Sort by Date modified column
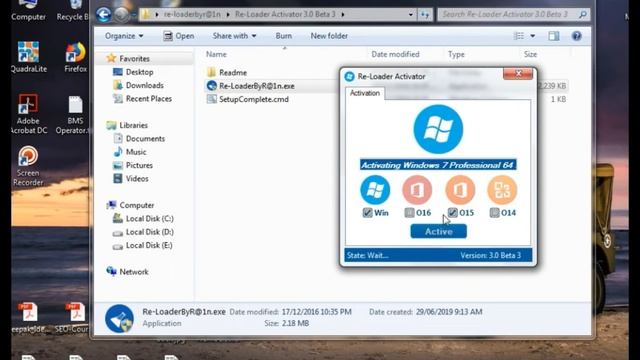The height and width of the screenshot is (360, 640). [395, 54]
